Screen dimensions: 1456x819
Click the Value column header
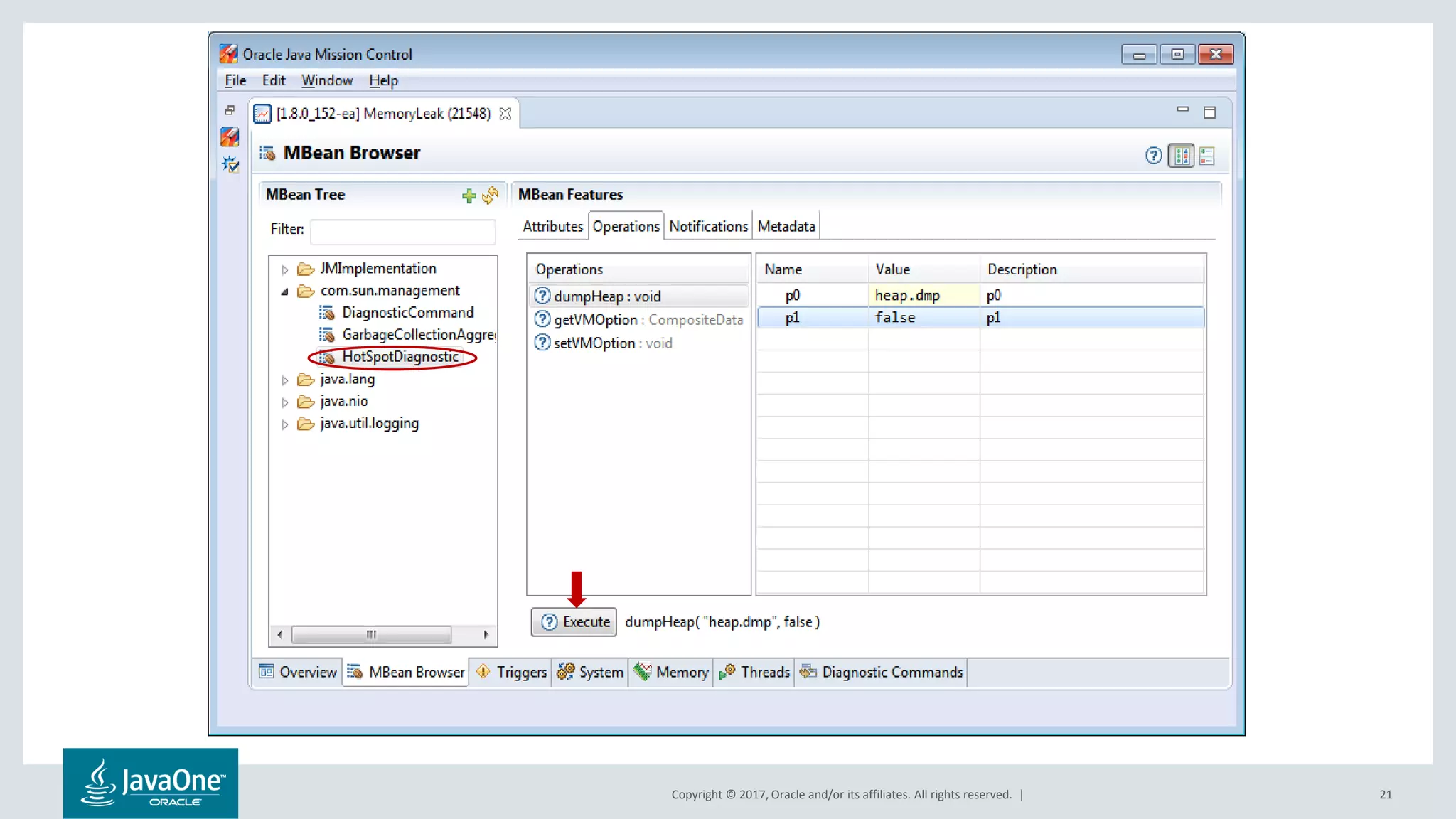(924, 269)
